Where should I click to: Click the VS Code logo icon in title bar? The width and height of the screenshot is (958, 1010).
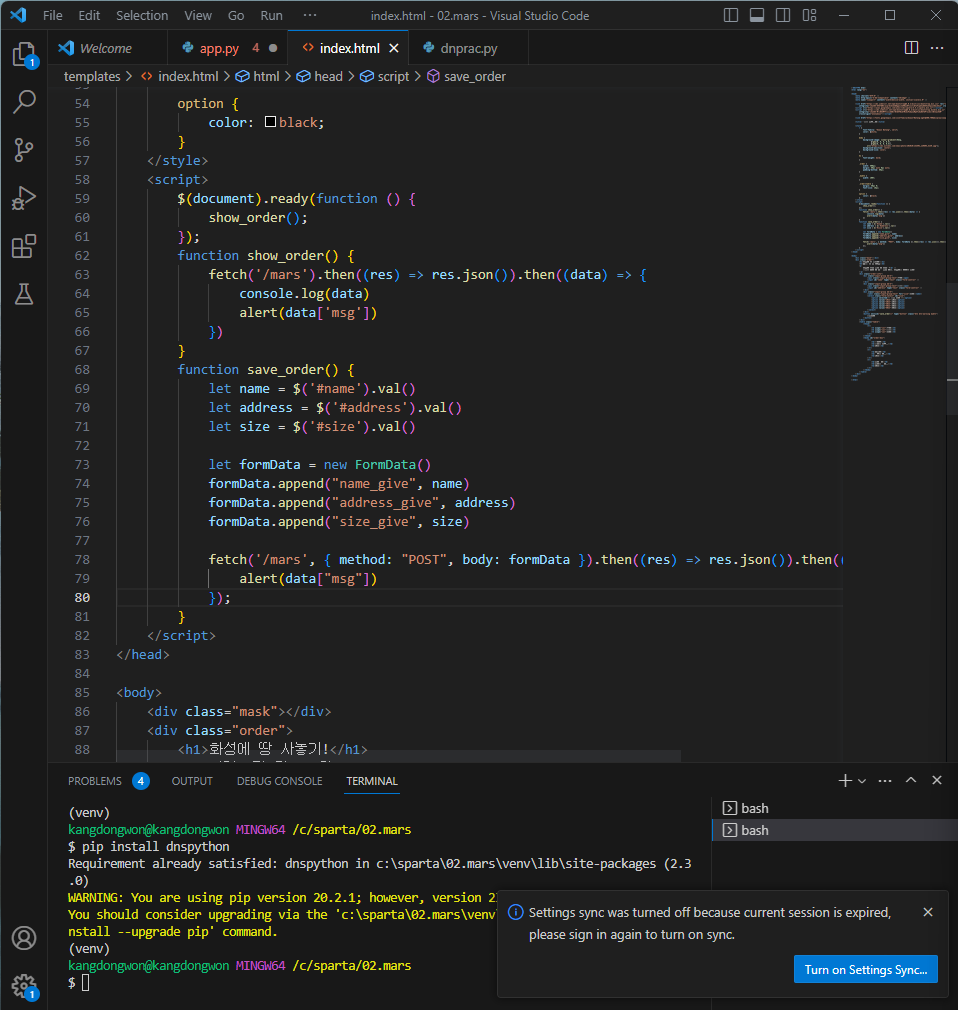18,15
